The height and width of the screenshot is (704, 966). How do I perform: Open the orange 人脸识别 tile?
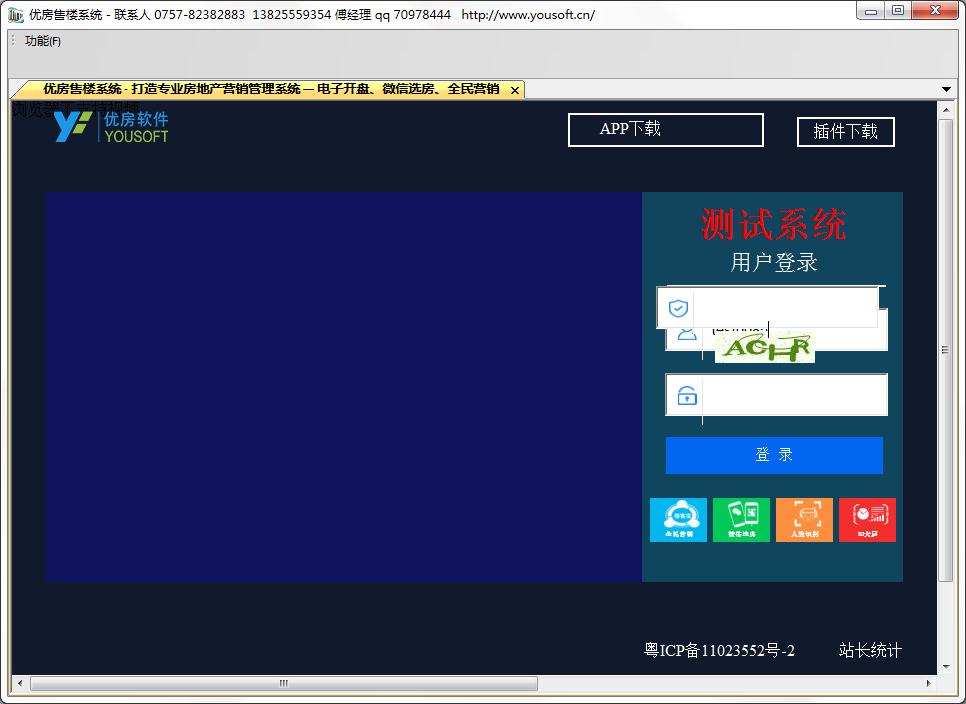[804, 520]
